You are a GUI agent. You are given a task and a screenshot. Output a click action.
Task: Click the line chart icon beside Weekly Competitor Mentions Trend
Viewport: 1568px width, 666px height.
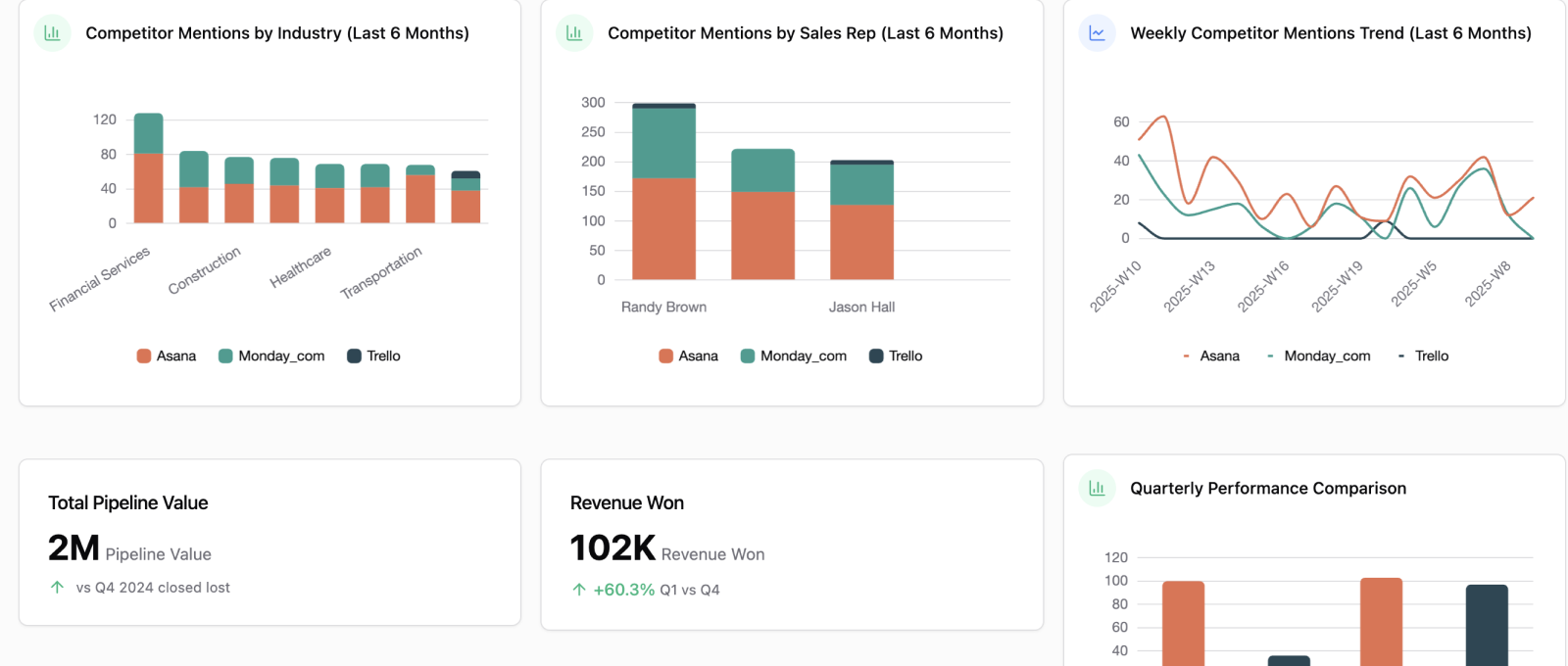pos(1097,33)
